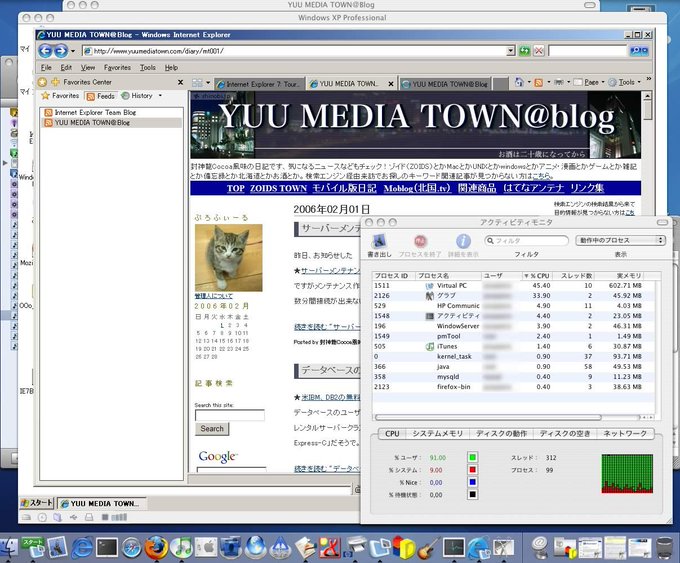Open Firefox from the Dock
680x563 pixels.
156,547
